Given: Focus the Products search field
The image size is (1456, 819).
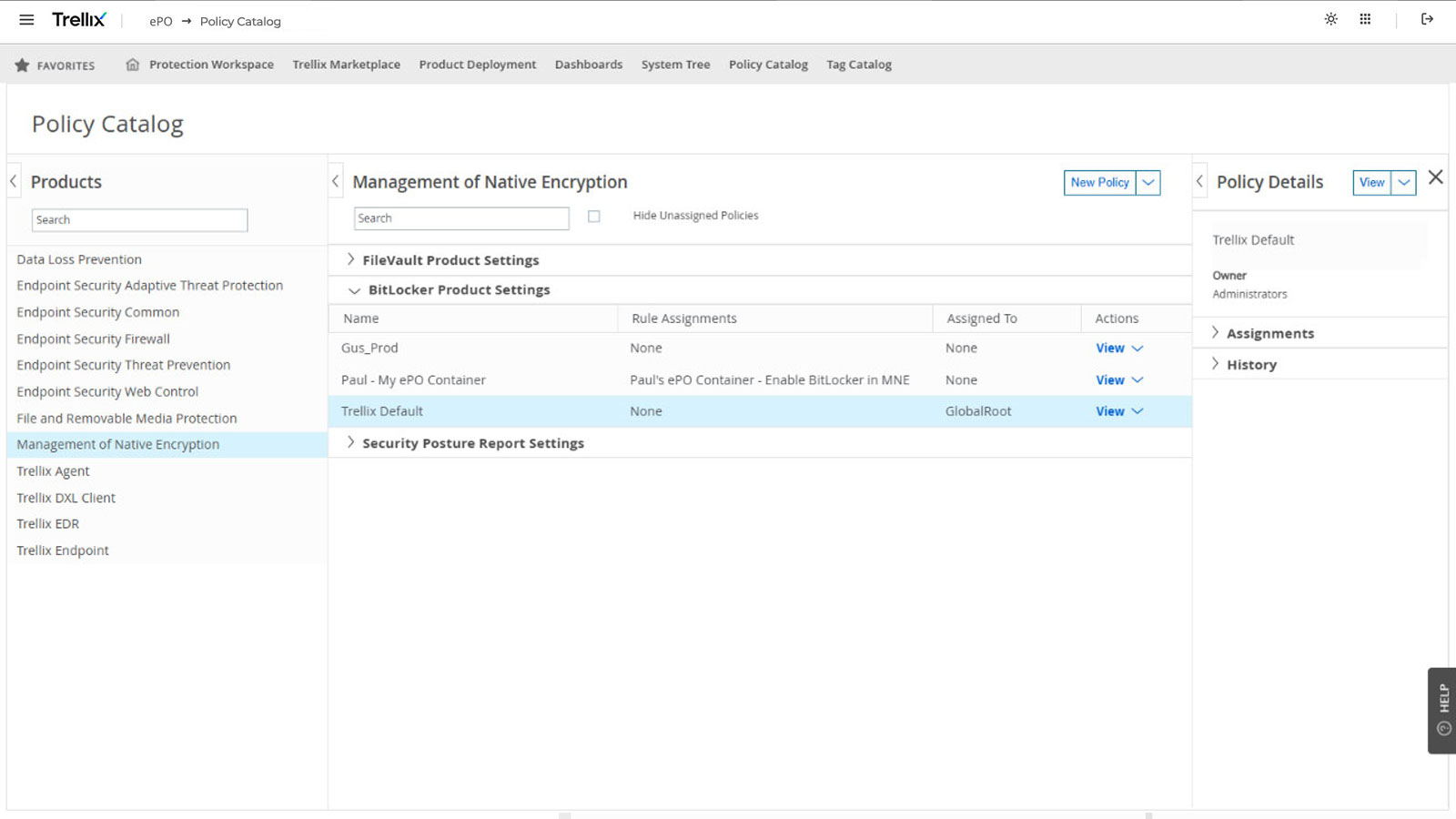Looking at the screenshot, I should pyautogui.click(x=140, y=220).
